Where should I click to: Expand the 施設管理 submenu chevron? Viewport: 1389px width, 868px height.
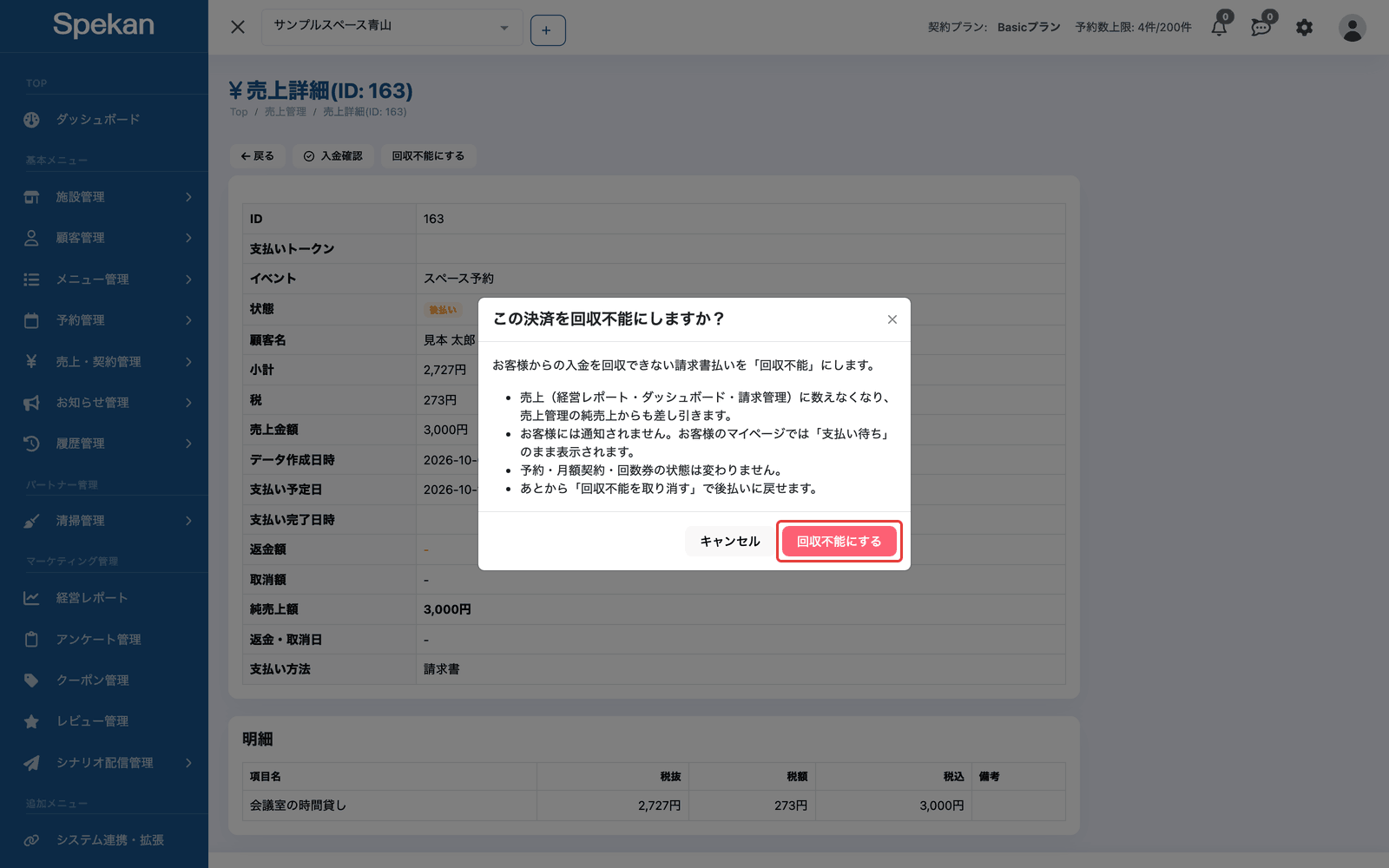tap(188, 197)
